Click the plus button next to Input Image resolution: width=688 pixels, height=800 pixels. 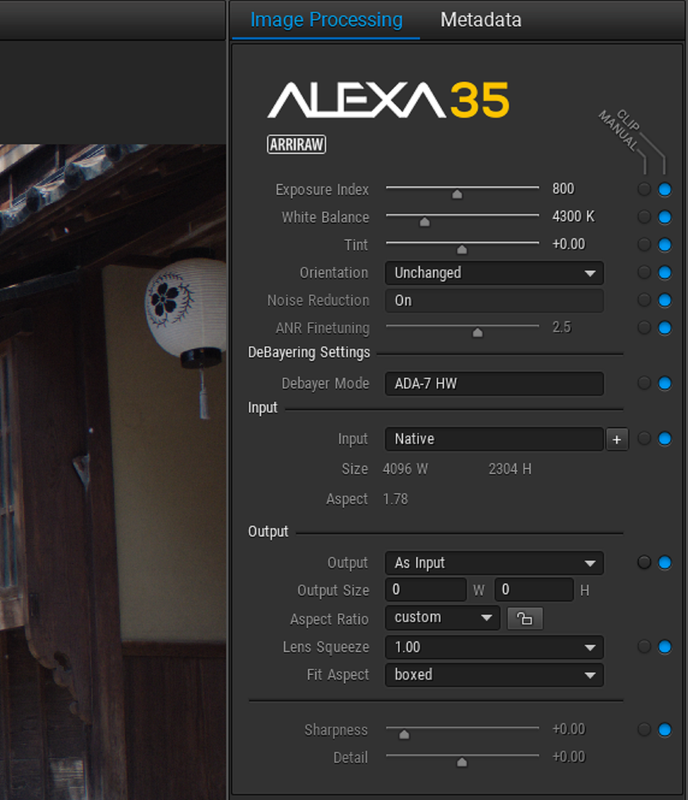point(617,439)
